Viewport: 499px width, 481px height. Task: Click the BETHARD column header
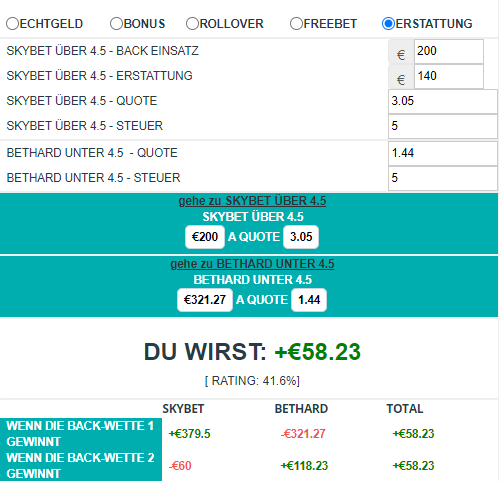pyautogui.click(x=301, y=409)
